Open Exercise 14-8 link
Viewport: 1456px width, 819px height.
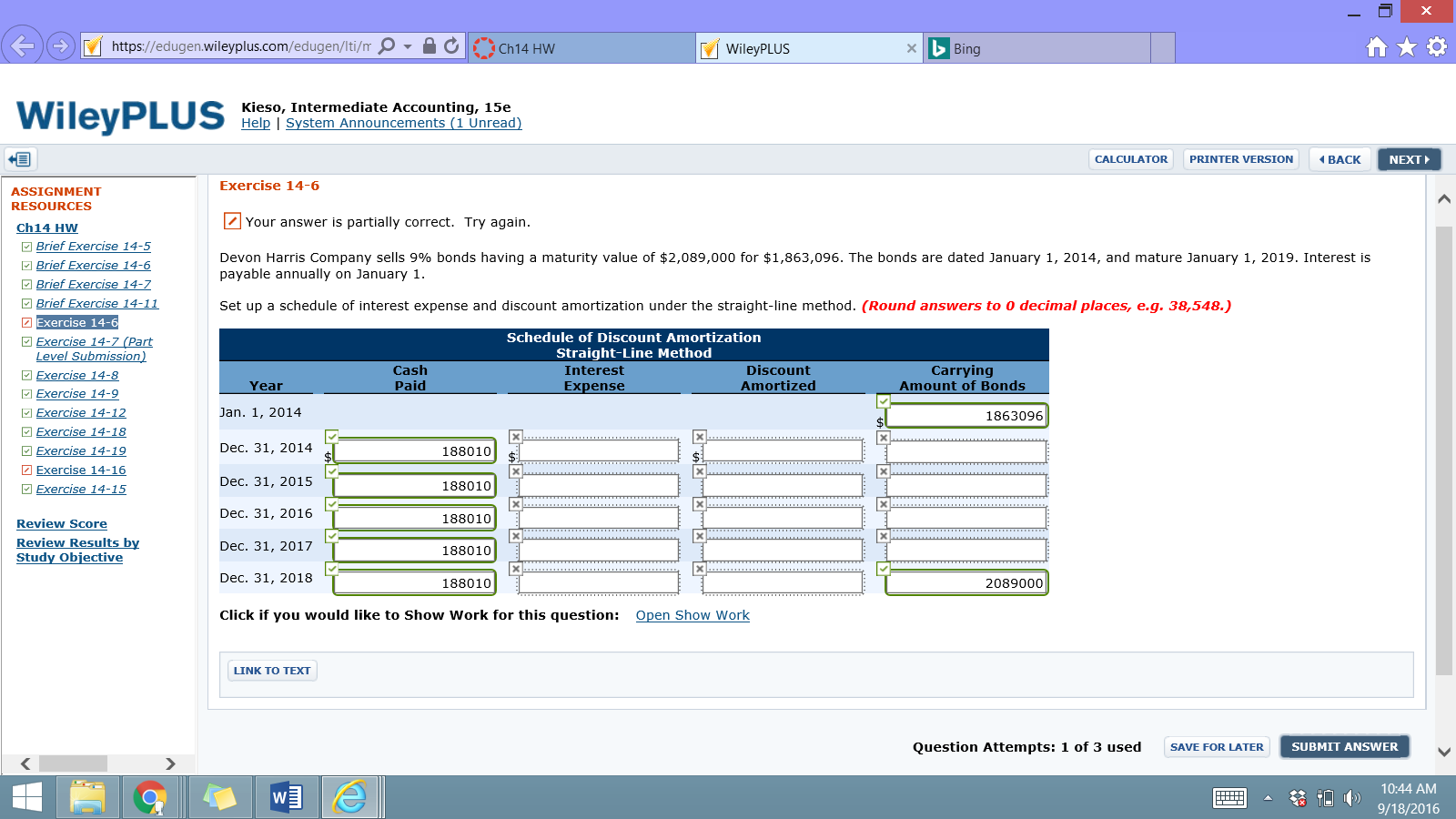point(77,376)
